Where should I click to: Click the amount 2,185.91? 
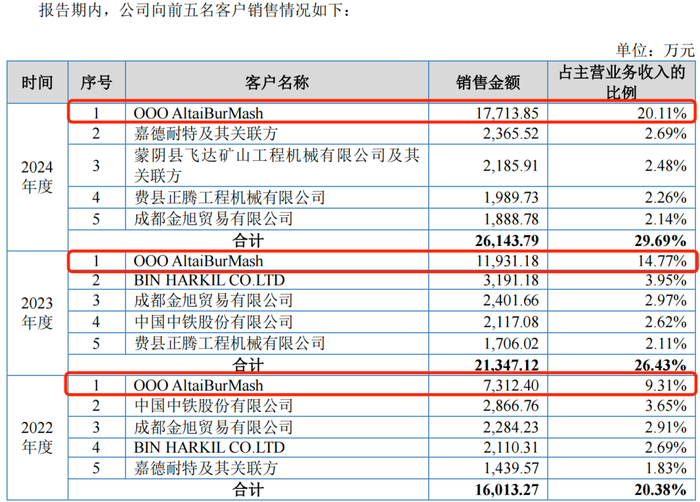[x=511, y=166]
